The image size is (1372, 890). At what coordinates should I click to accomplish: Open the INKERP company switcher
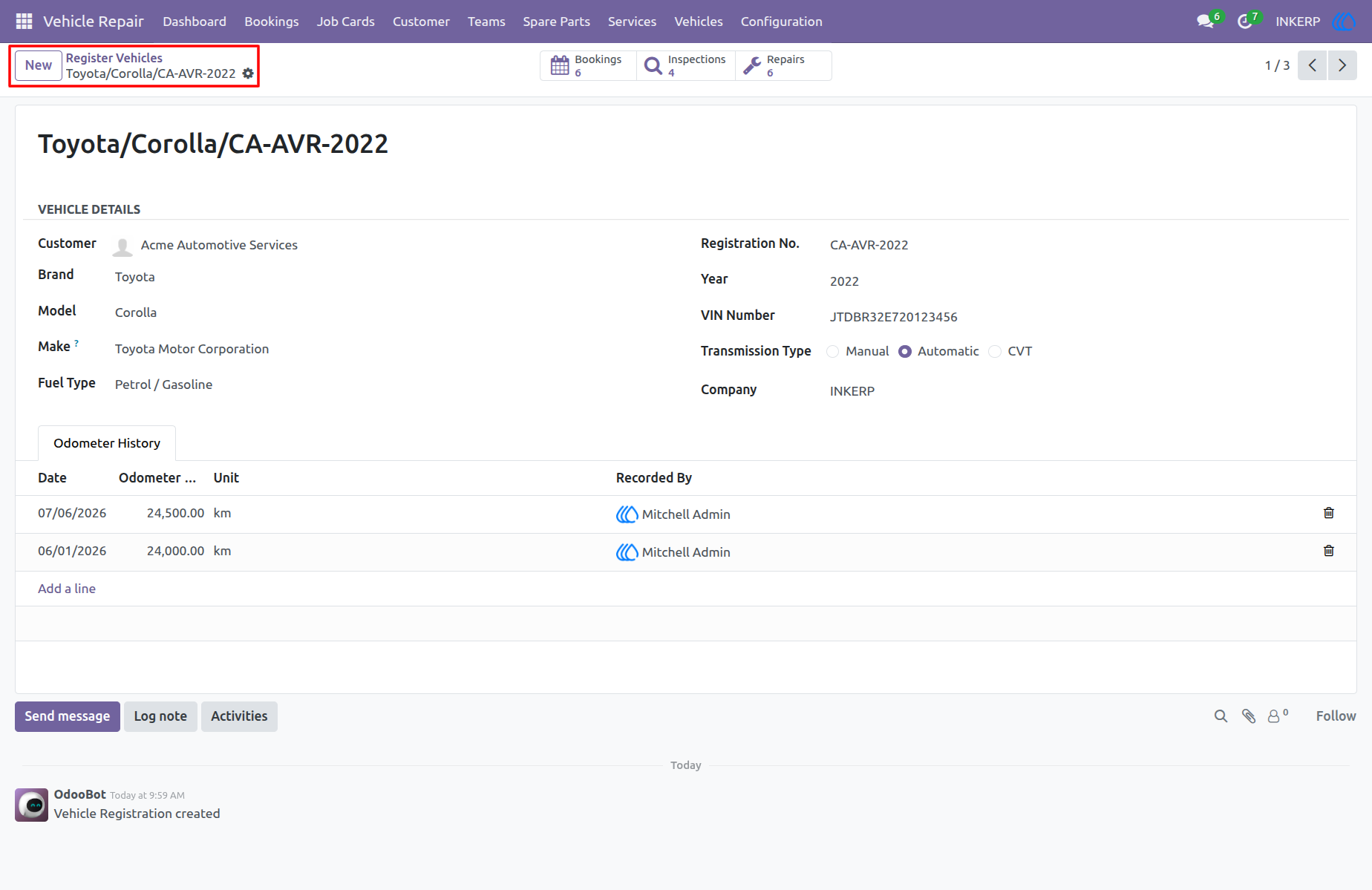point(1298,22)
